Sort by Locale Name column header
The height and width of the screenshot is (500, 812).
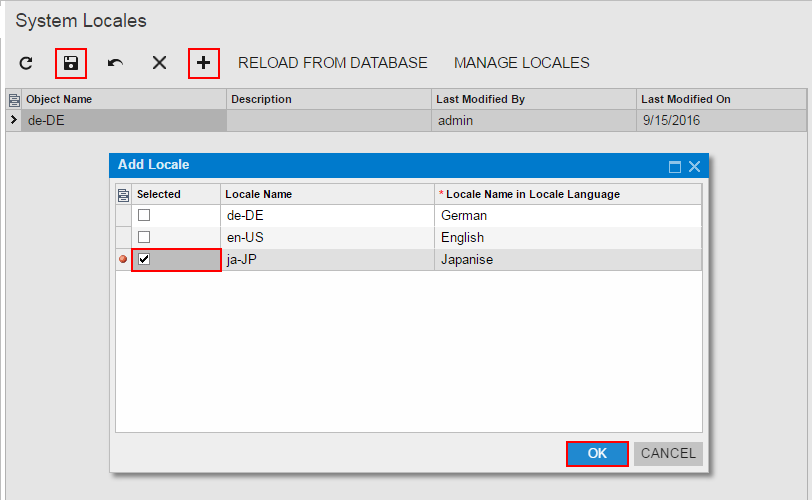326,194
